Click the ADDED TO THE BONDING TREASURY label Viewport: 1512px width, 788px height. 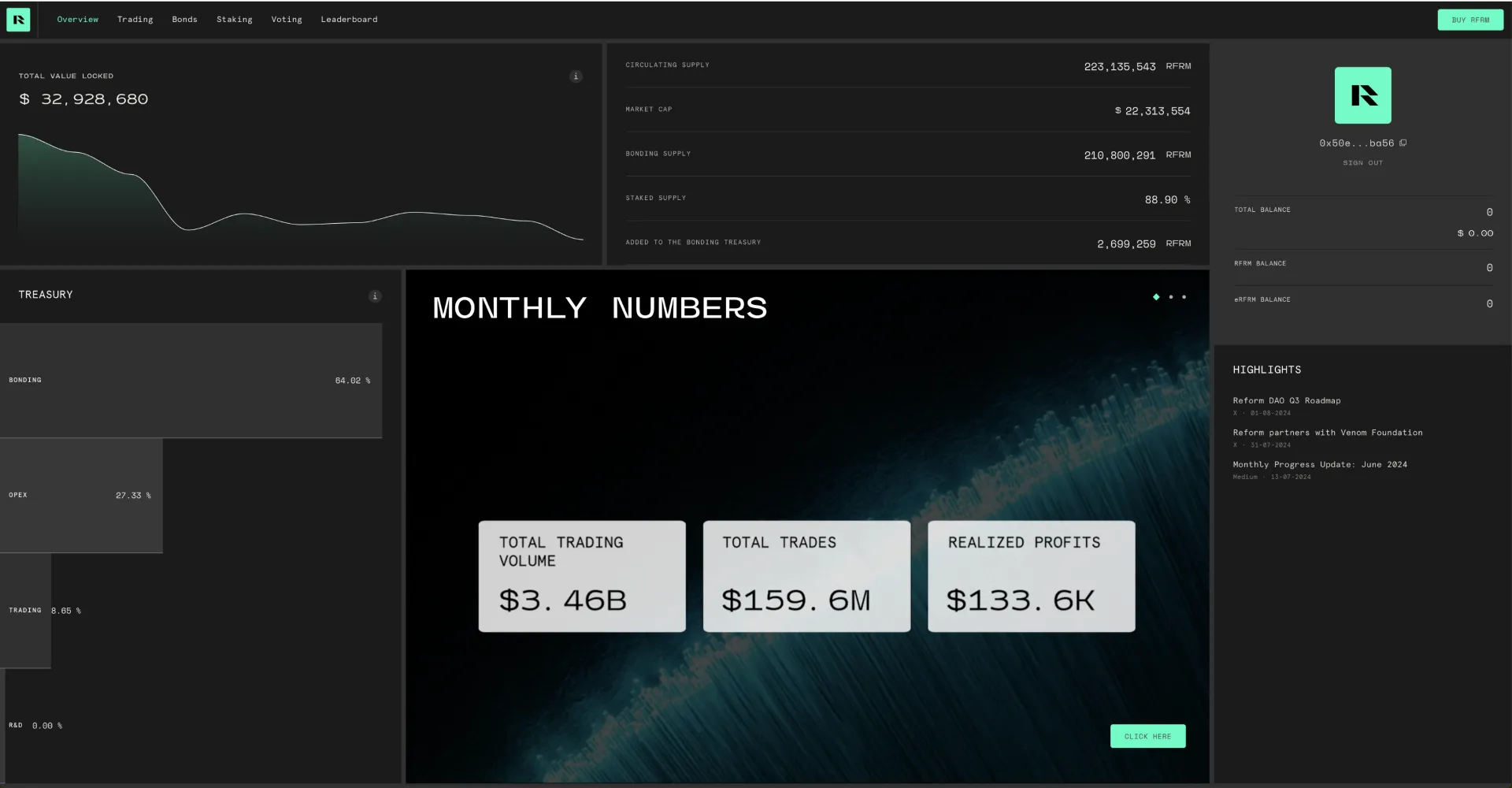pyautogui.click(x=693, y=242)
